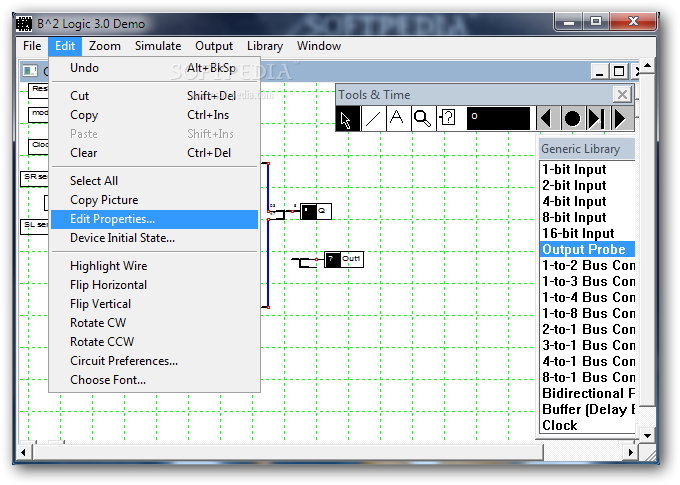
Task: Click the B^2 Logic application icon
Action: point(24,23)
